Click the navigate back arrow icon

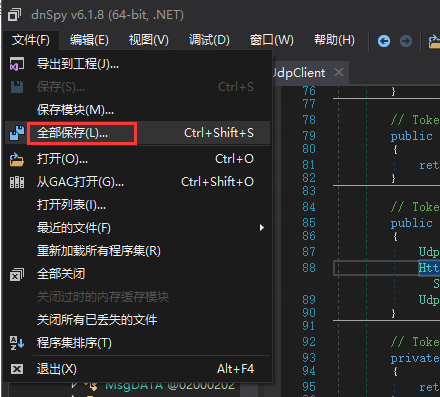(x=384, y=41)
